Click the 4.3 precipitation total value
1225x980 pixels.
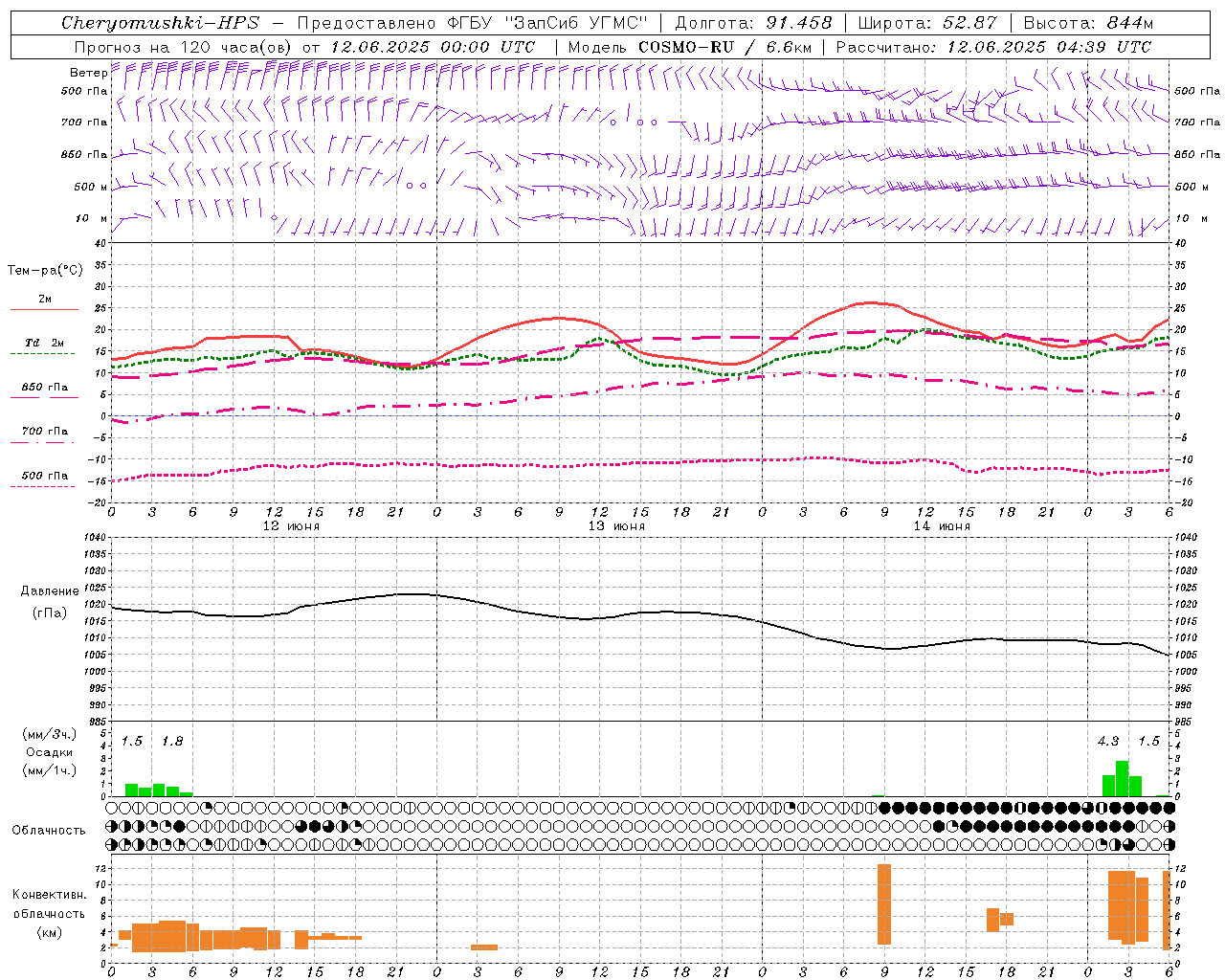tap(1108, 742)
